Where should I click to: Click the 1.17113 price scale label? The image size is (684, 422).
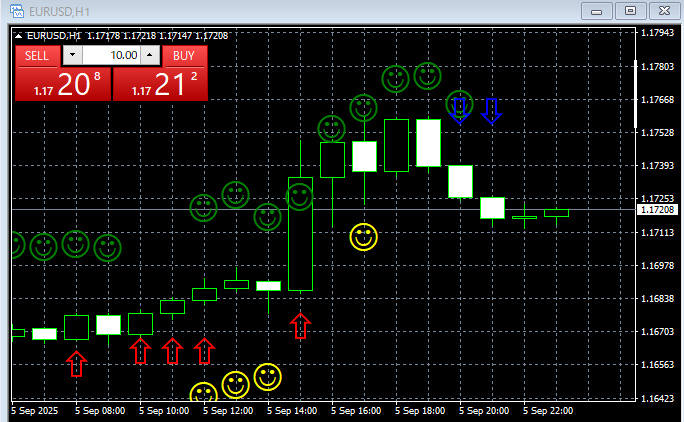657,233
